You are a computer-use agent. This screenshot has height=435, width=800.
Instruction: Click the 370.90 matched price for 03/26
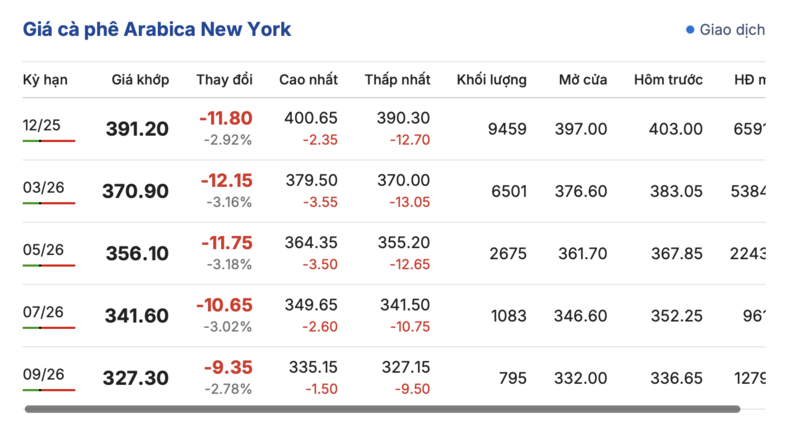click(x=136, y=191)
